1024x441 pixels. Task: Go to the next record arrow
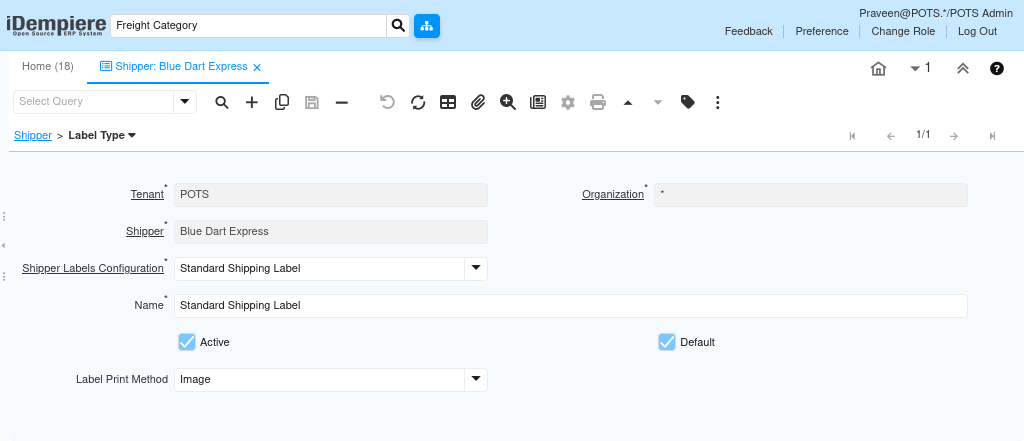tap(953, 136)
